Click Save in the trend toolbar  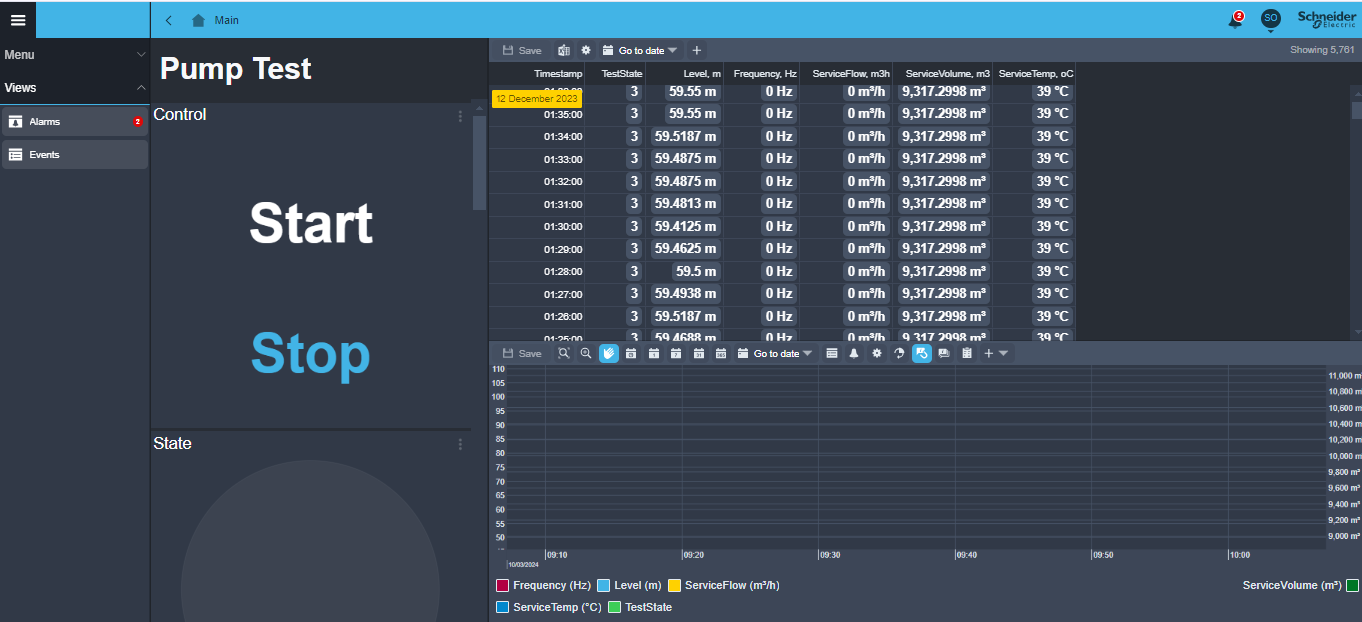tap(522, 353)
